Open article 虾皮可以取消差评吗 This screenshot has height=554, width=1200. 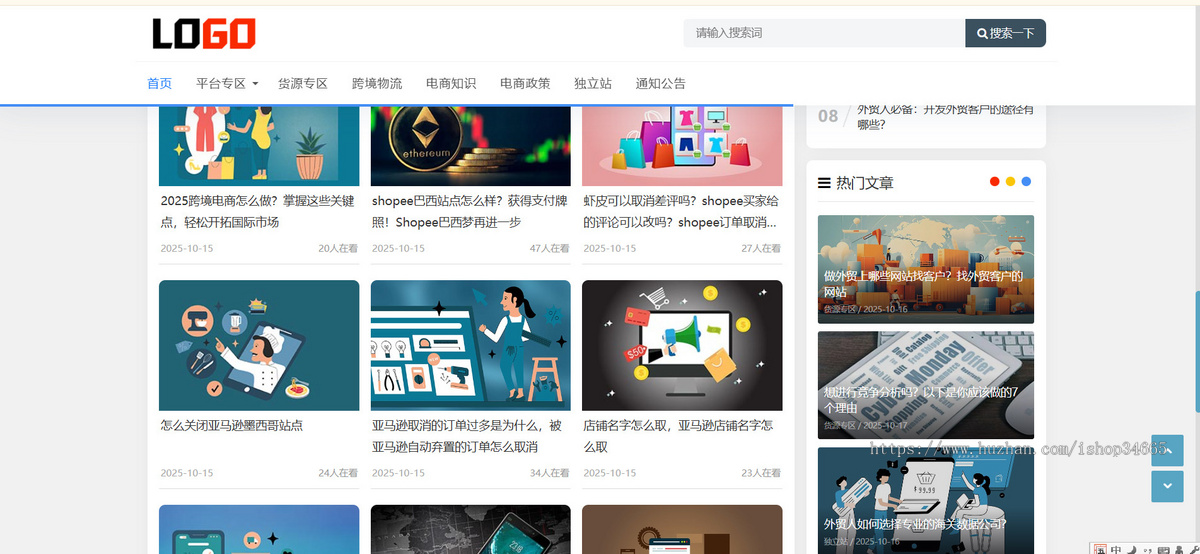(682, 211)
